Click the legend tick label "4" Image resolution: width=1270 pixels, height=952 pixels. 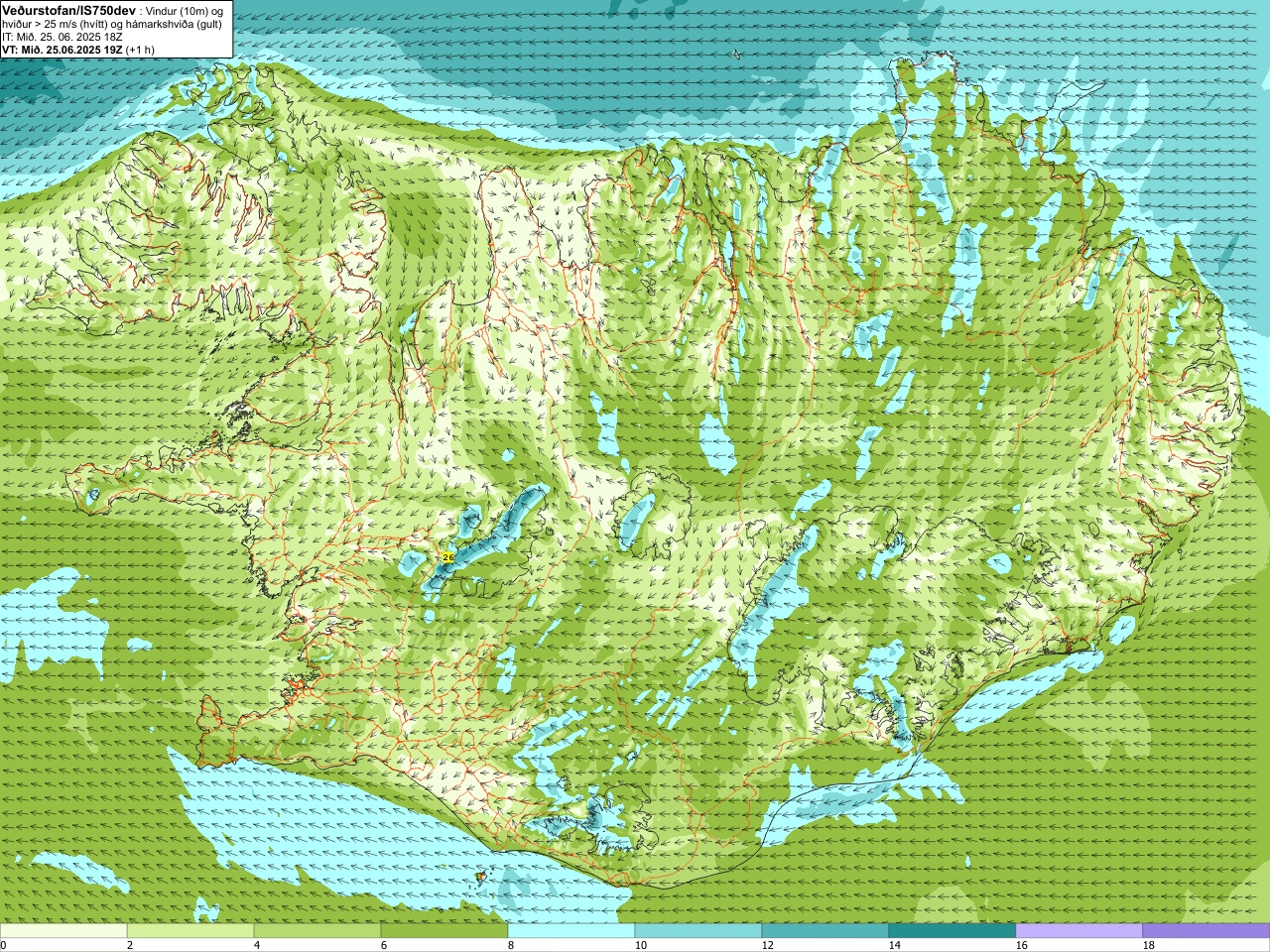coord(257,946)
